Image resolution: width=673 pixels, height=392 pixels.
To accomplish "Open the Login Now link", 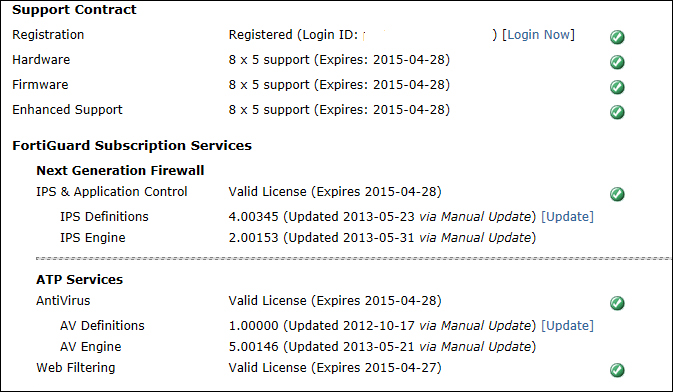I will point(538,35).
